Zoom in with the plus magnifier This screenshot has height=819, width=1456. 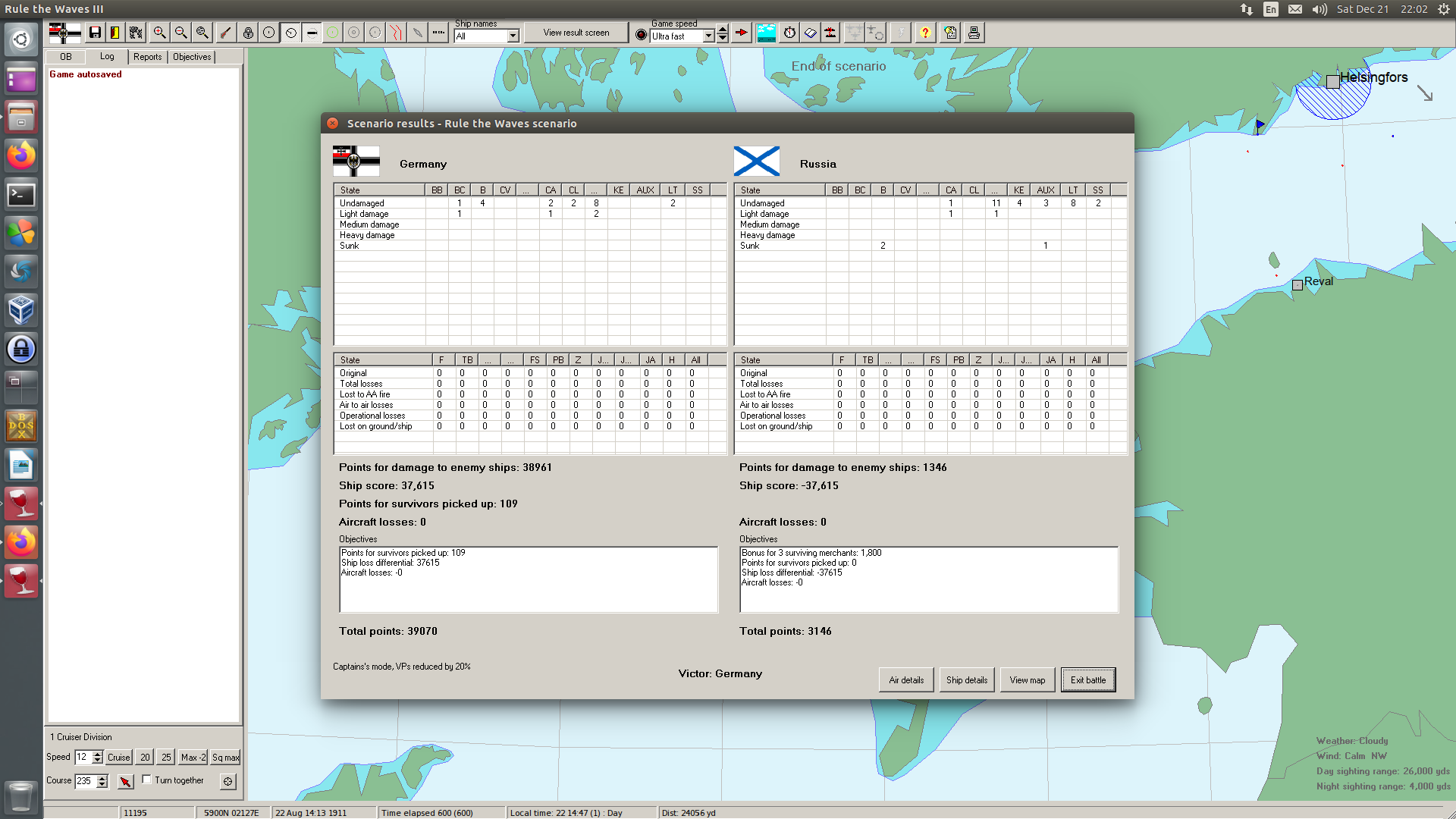click(159, 33)
